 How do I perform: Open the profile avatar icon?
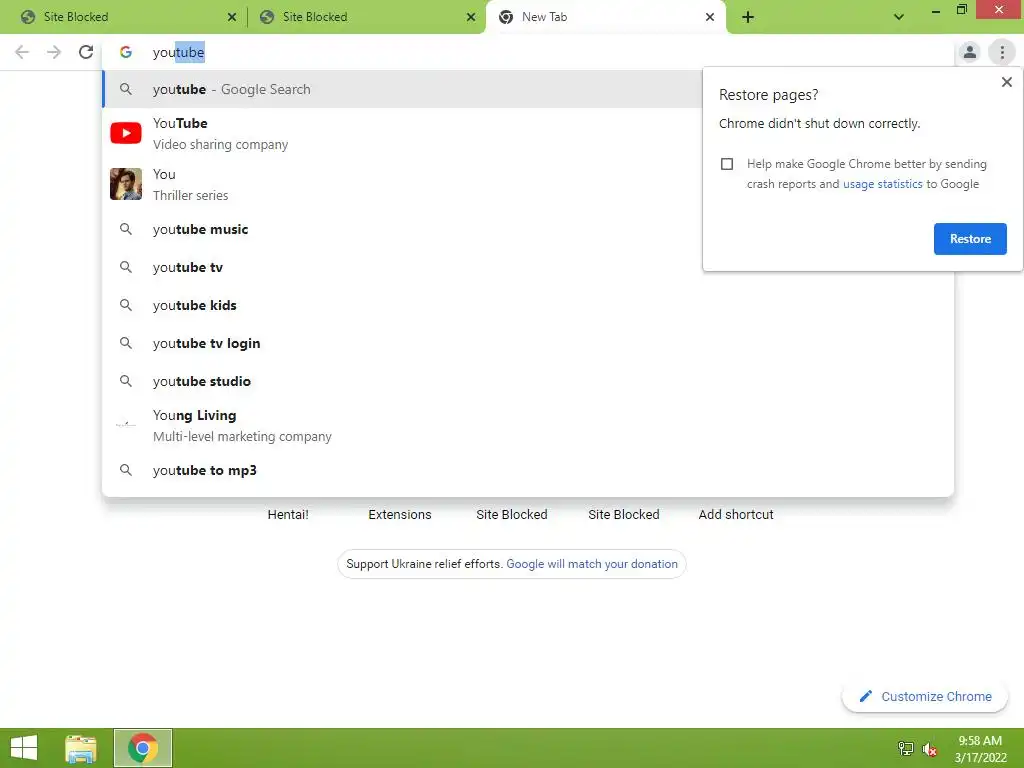click(x=970, y=52)
